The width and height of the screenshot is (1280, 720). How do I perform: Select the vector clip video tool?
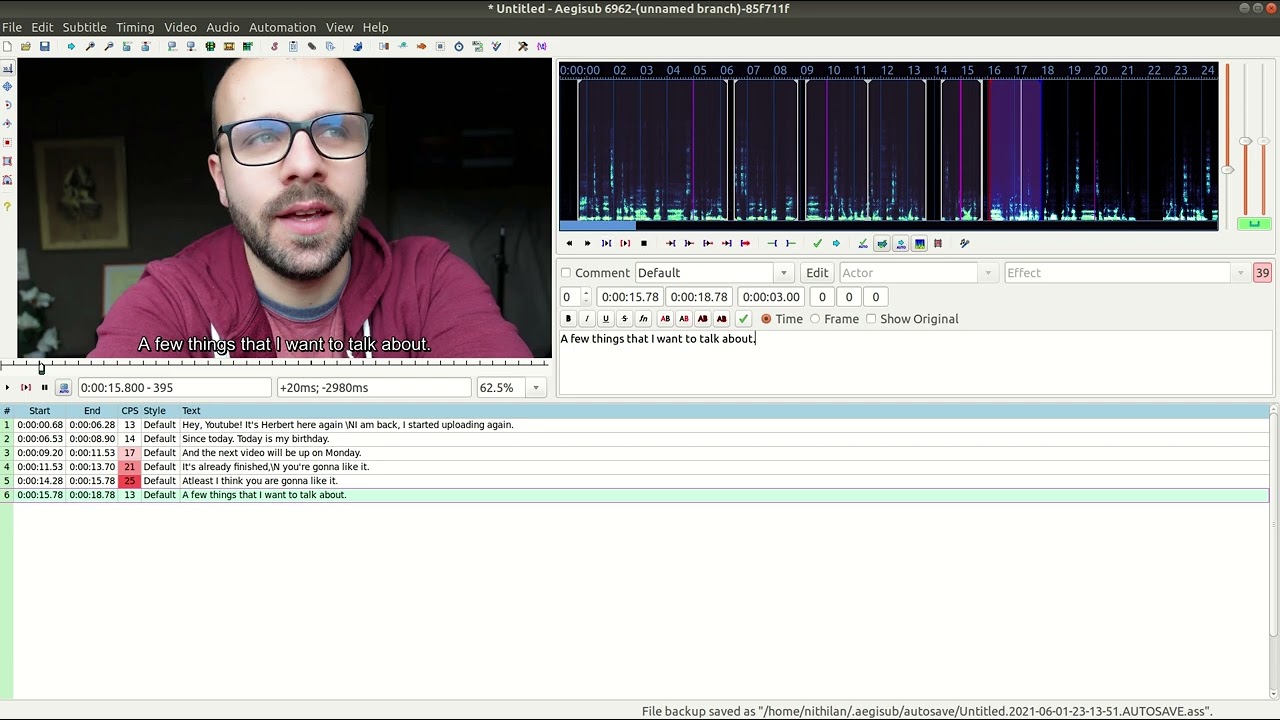pos(7,180)
